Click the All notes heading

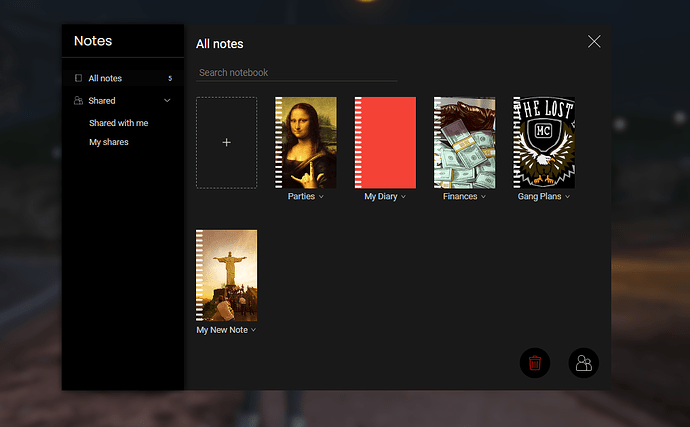coord(220,44)
